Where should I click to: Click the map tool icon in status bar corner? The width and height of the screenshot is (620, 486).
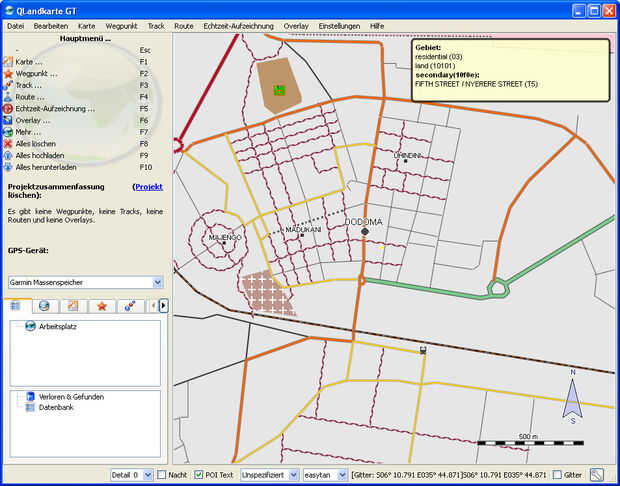click(x=598, y=475)
